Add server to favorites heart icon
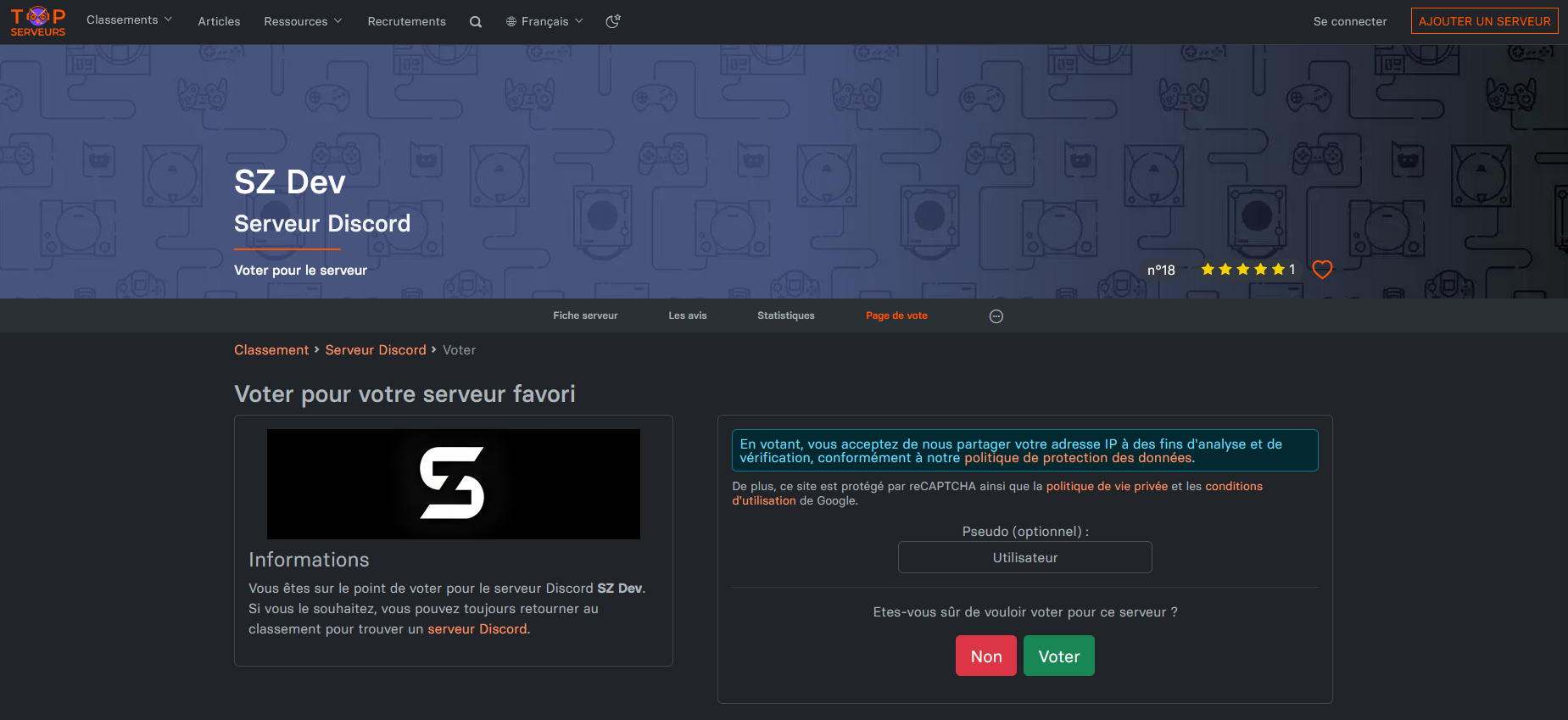 coord(1322,270)
